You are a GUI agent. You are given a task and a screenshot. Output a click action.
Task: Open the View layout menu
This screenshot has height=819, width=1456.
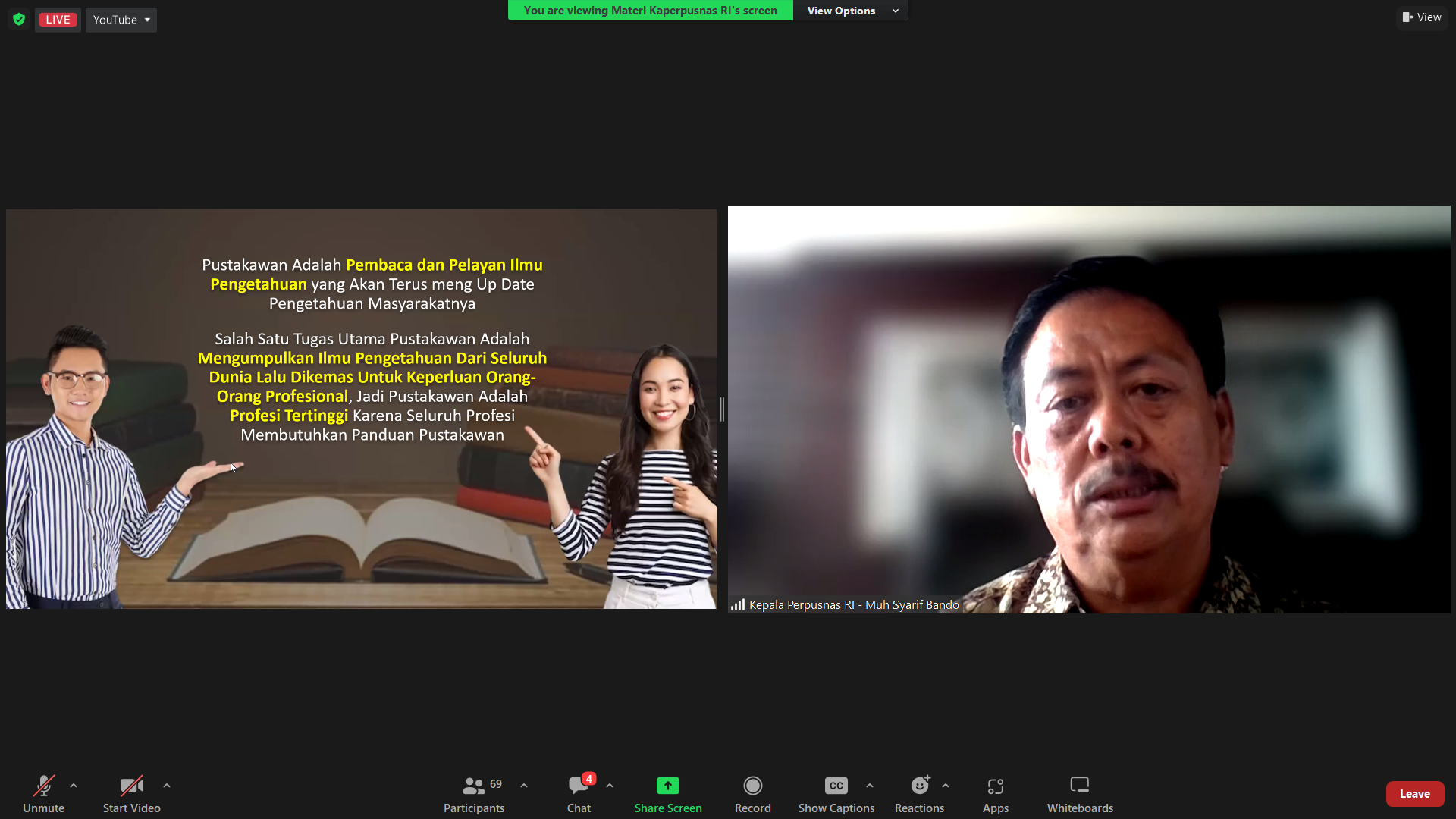pyautogui.click(x=1422, y=17)
